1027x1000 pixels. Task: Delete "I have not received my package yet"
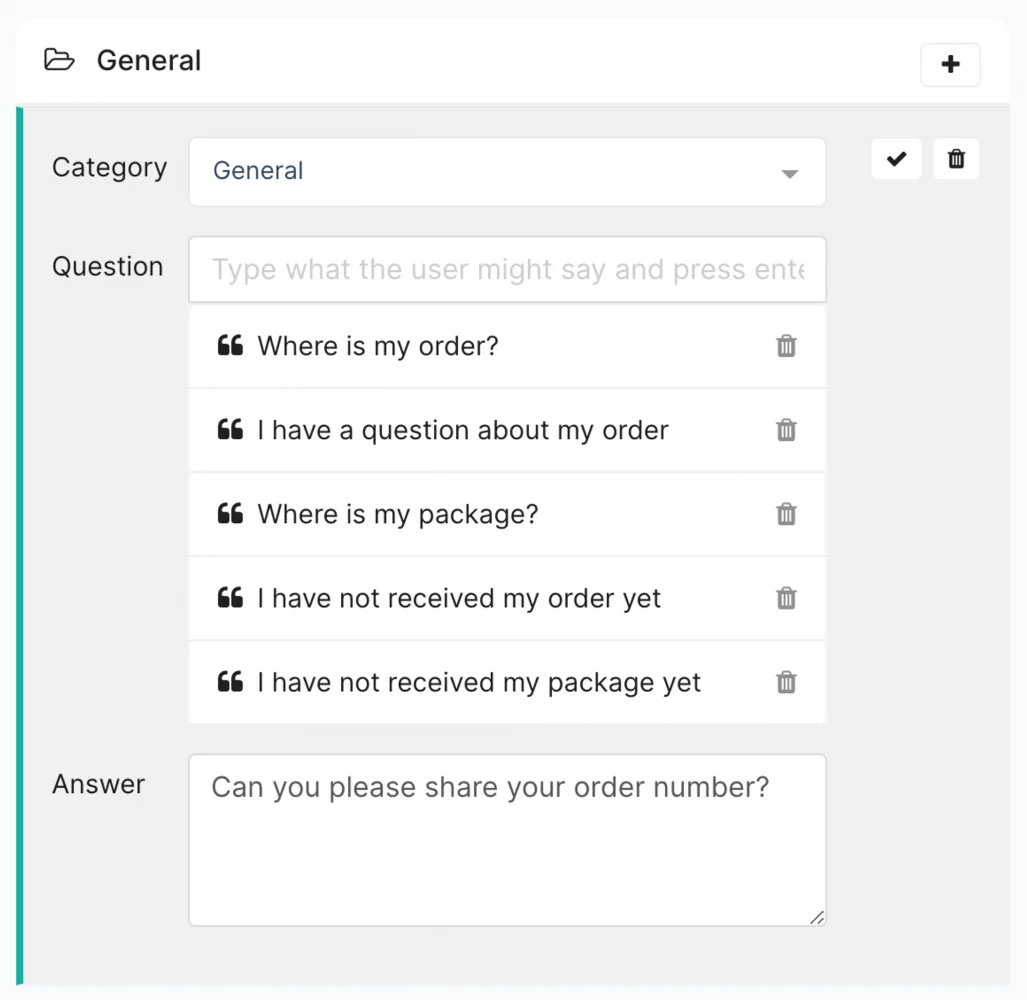point(787,682)
